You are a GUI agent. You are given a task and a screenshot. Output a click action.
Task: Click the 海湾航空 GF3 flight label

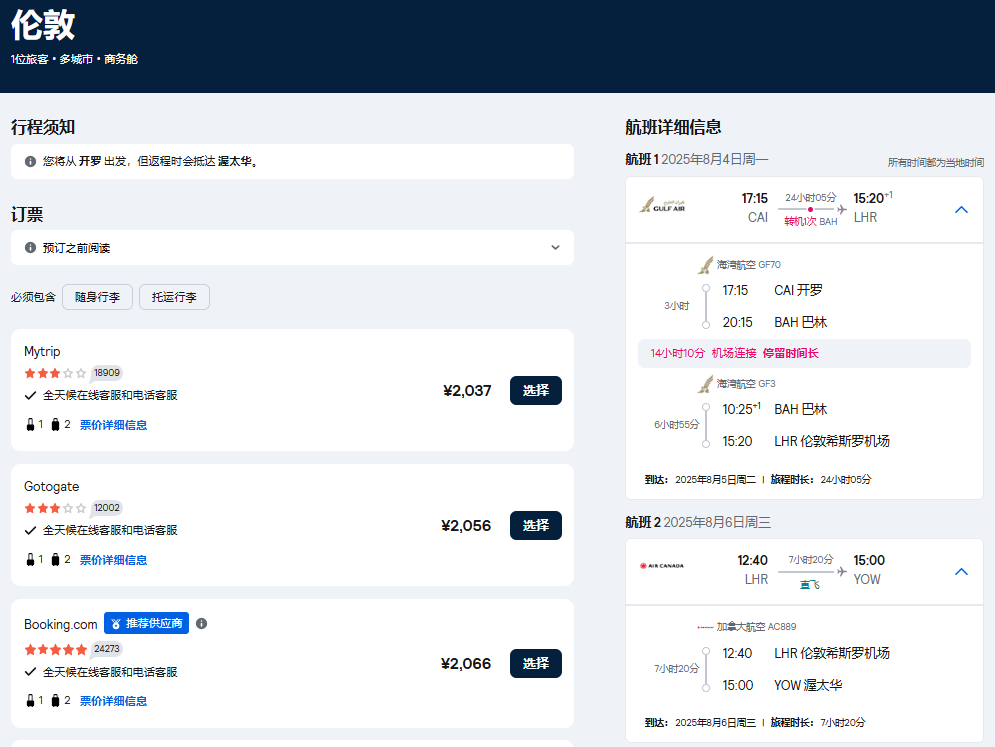(x=746, y=383)
